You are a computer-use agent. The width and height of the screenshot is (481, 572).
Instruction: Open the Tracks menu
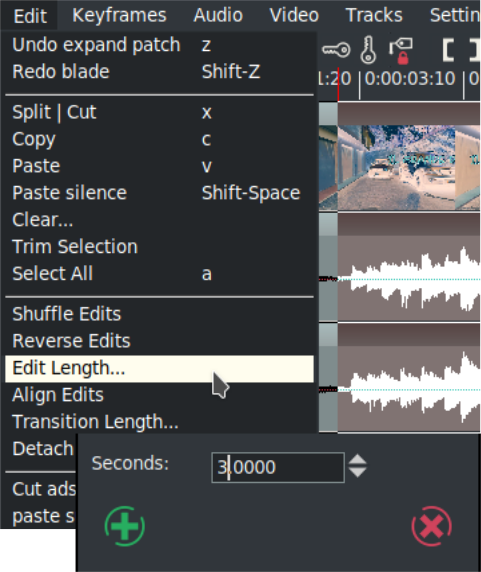click(374, 15)
